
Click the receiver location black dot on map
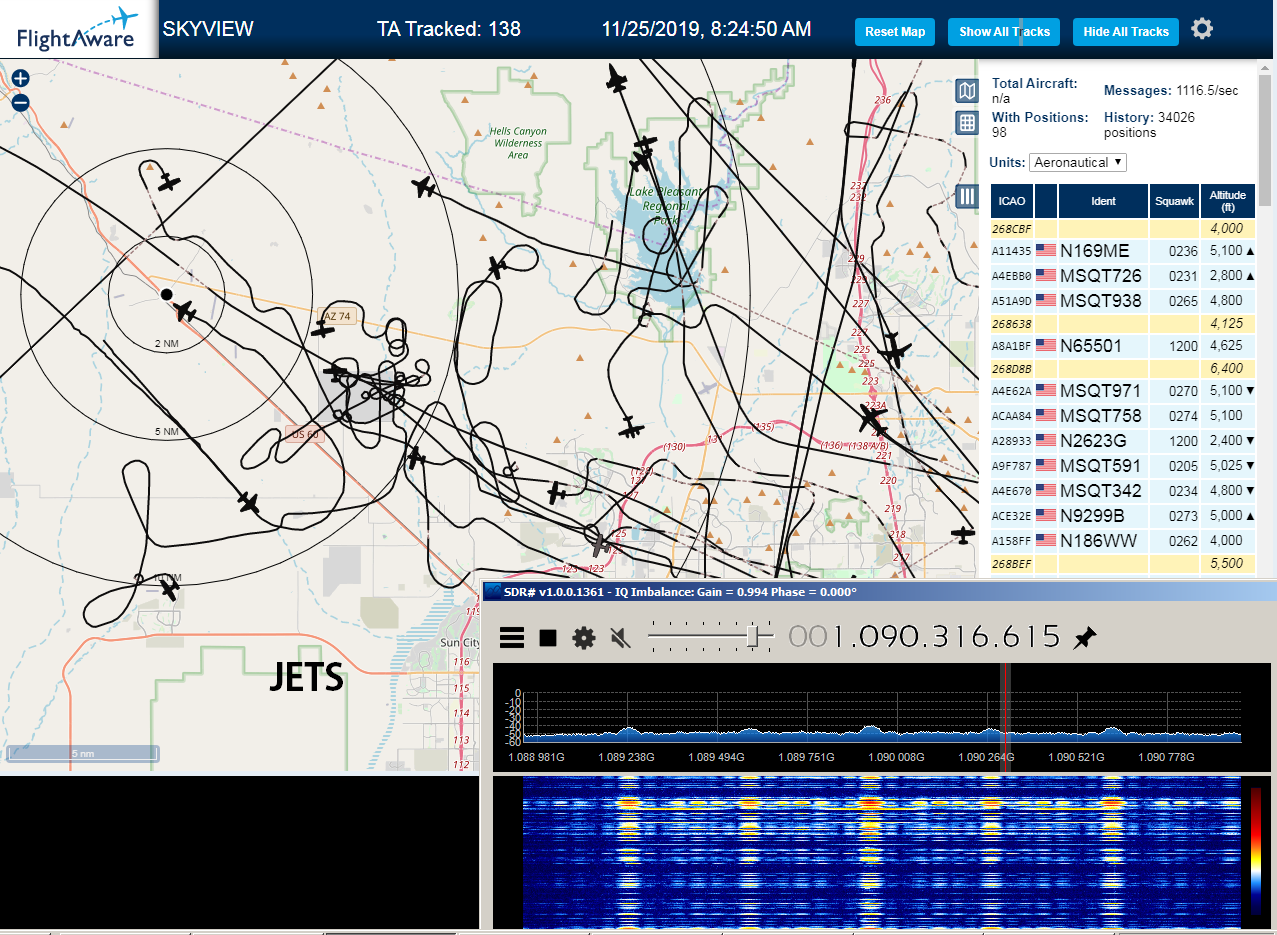click(166, 294)
